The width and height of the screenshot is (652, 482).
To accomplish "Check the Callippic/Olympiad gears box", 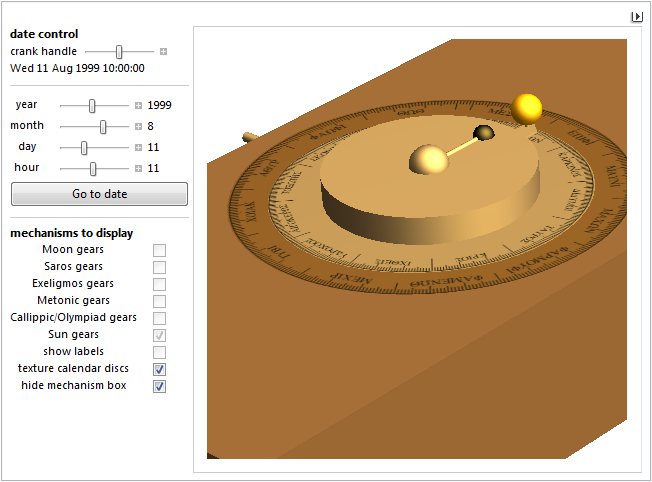I will (159, 318).
